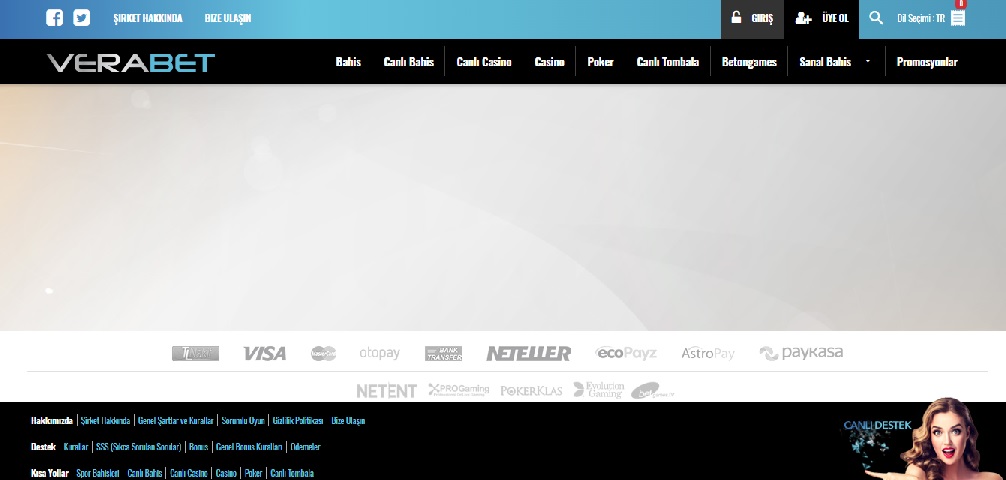Click the ÜYE OL register button
The width and height of the screenshot is (1006, 480).
(822, 19)
